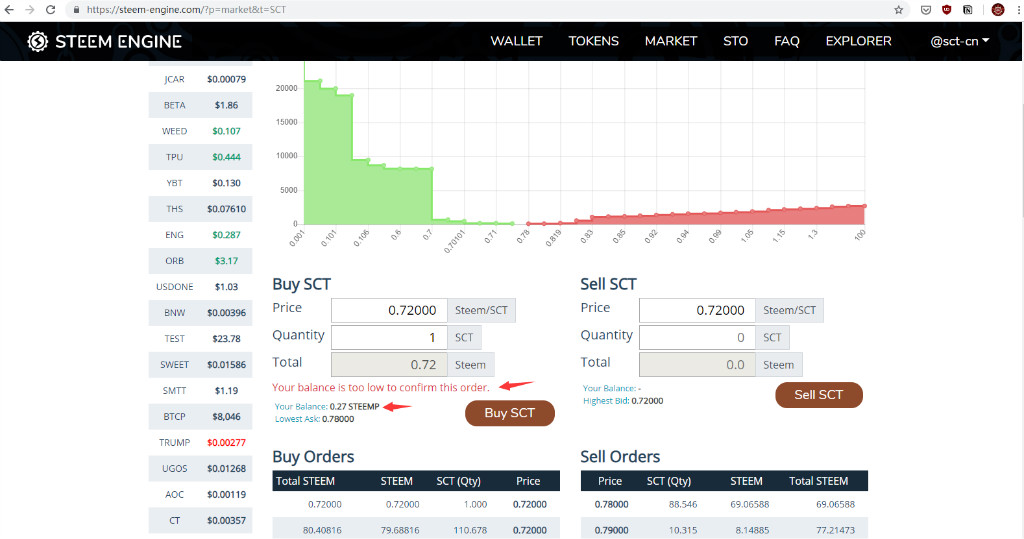Go forward in browser history
The image size is (1024, 539).
[29, 10]
